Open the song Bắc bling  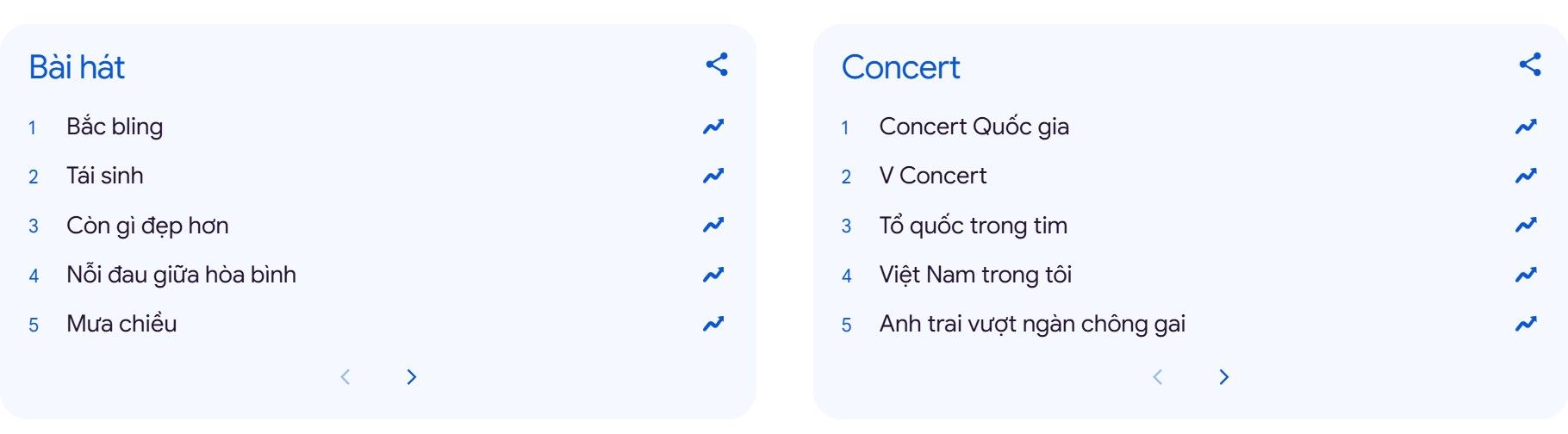coord(115,127)
